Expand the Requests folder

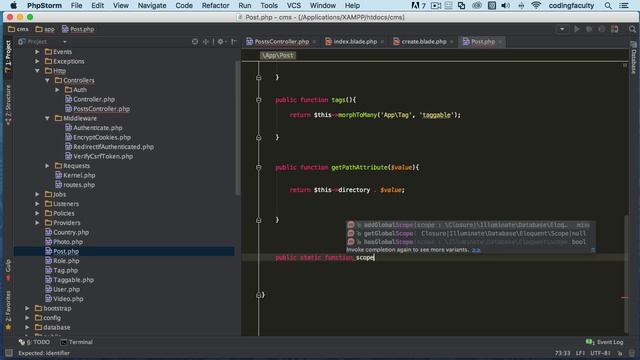coord(47,166)
